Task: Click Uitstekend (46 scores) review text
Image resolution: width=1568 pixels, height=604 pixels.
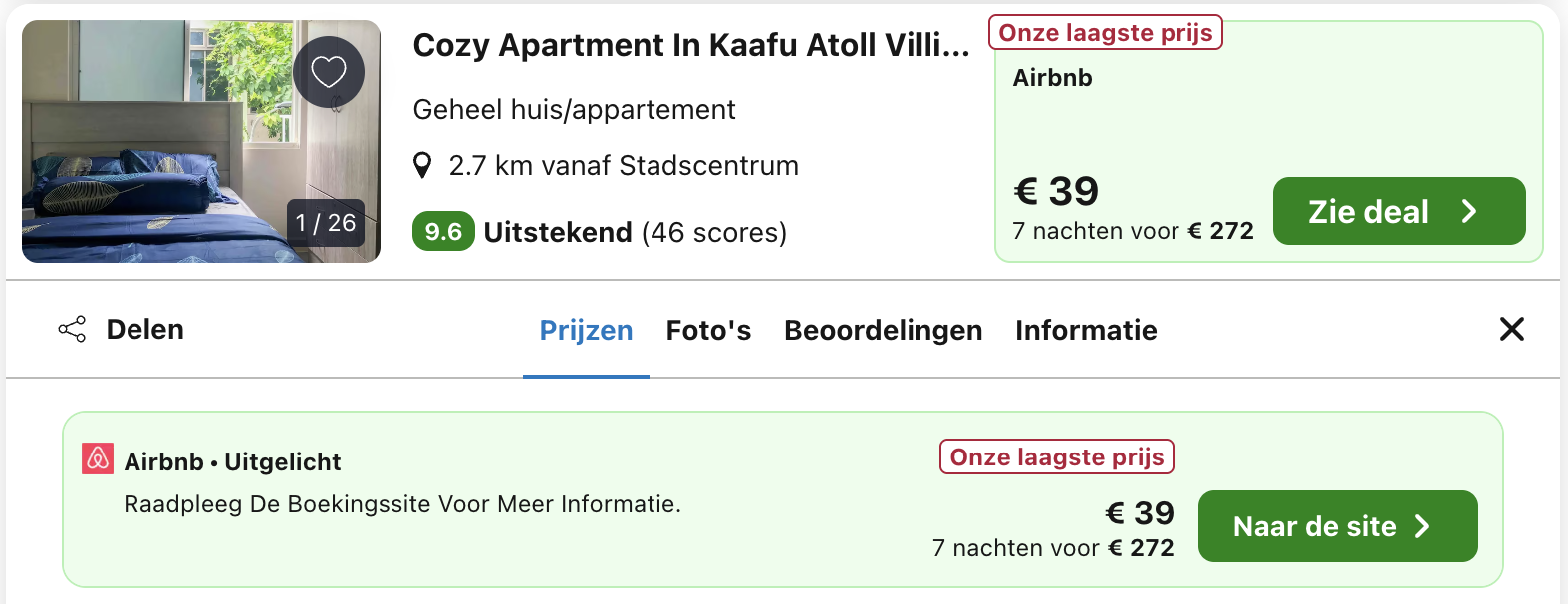Action: tap(635, 233)
